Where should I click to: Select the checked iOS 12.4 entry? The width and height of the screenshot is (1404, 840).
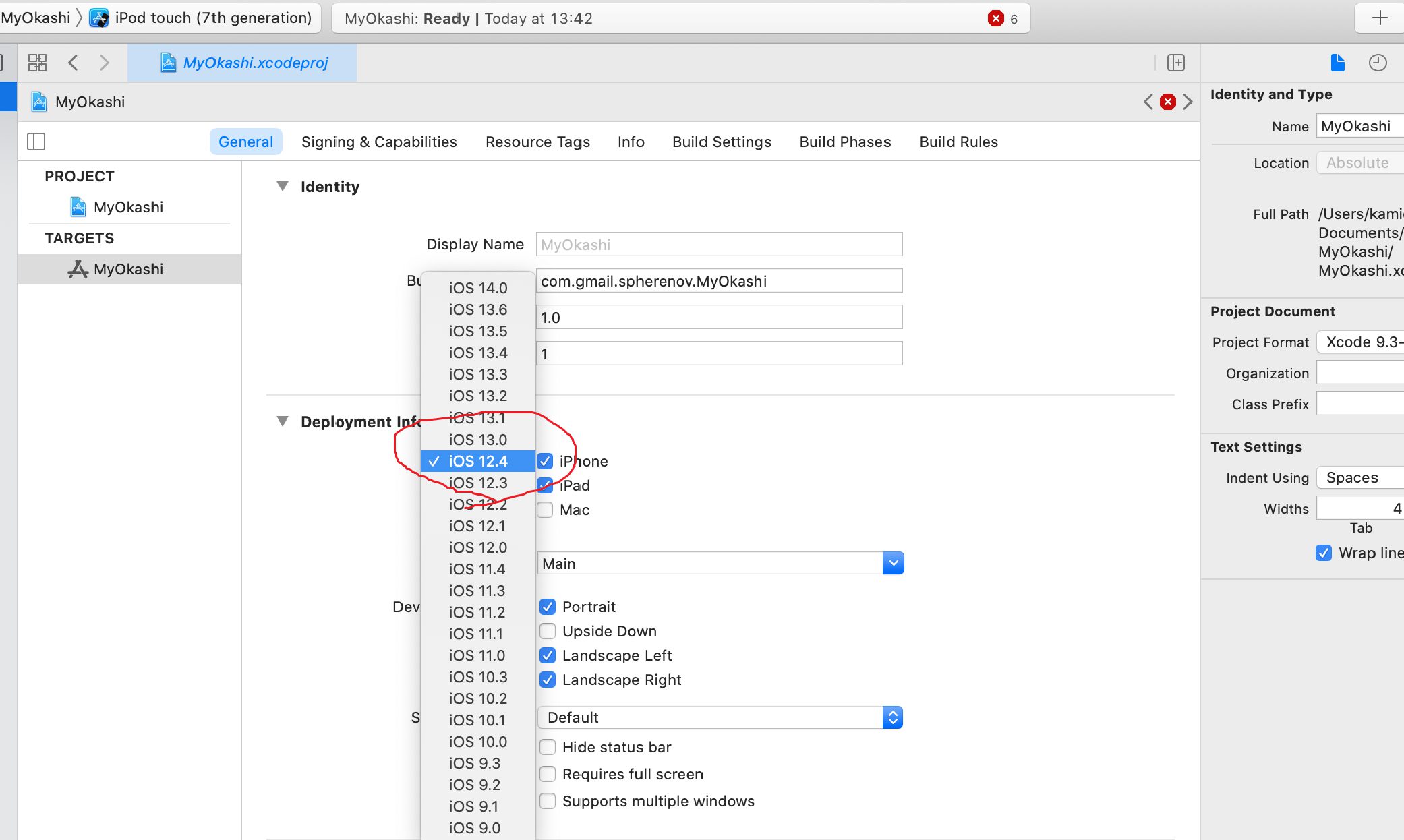(x=478, y=461)
